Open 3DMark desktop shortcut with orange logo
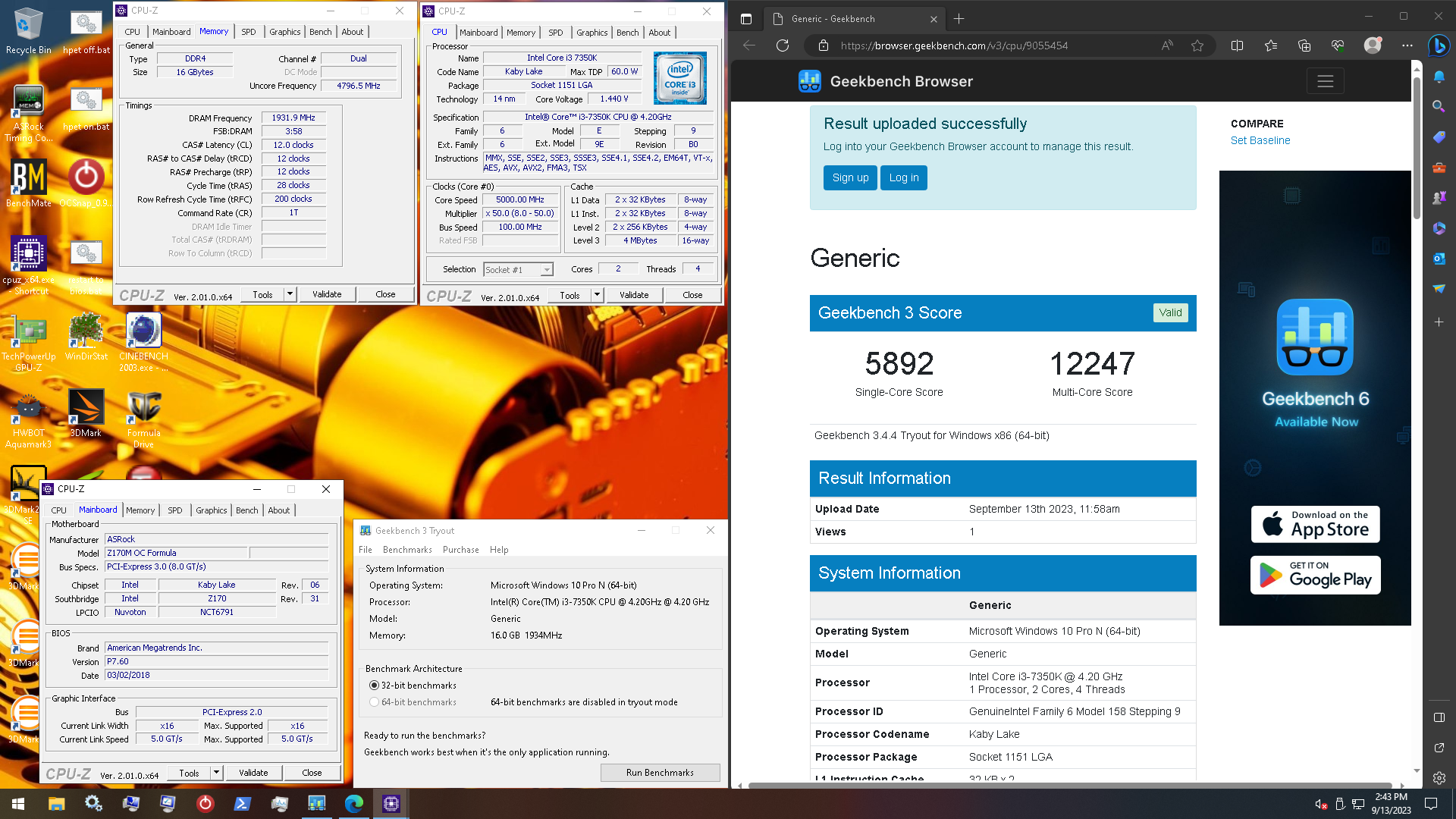Screen dimensions: 1456x819 pos(86,413)
